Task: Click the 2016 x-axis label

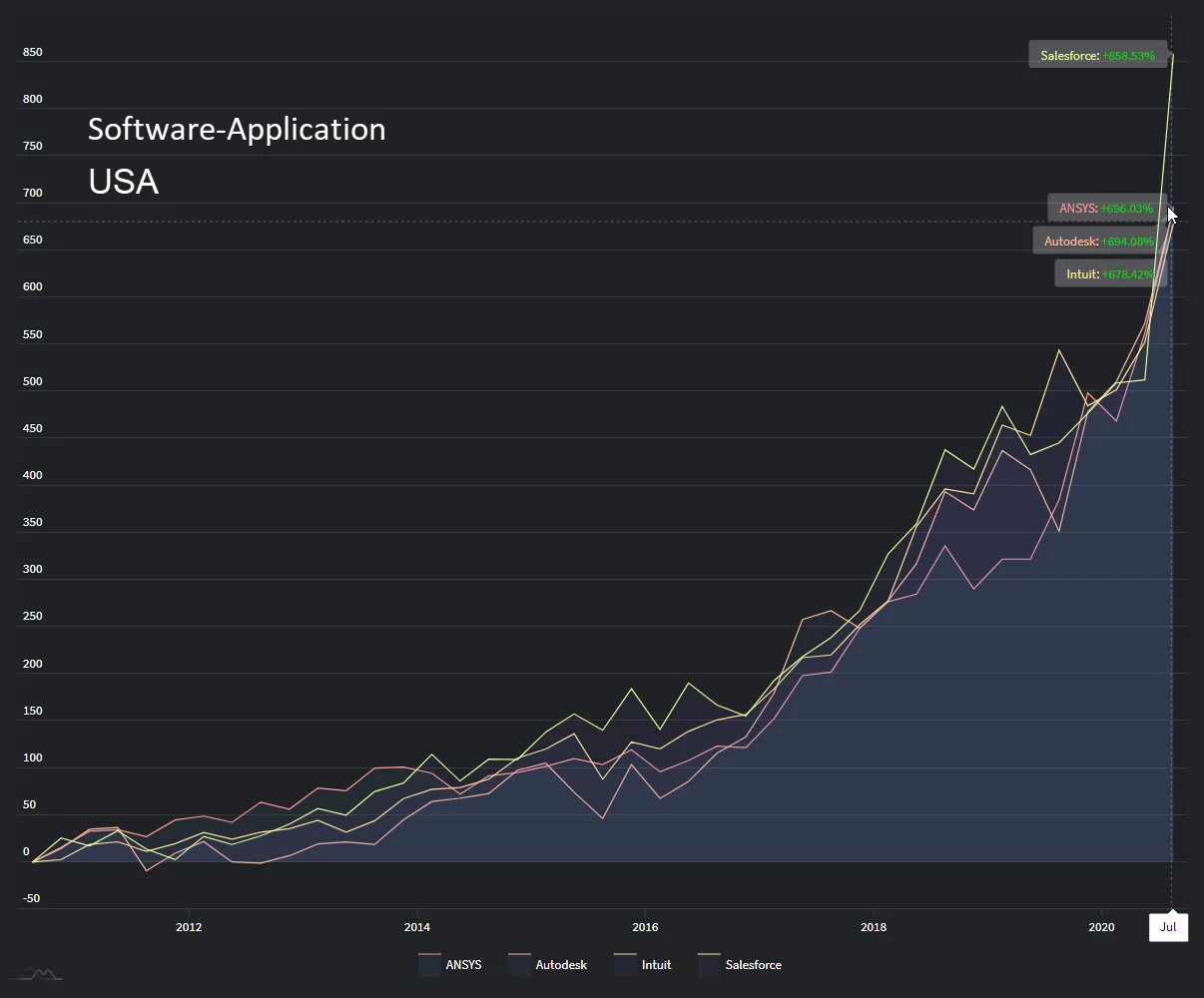Action: tap(645, 927)
